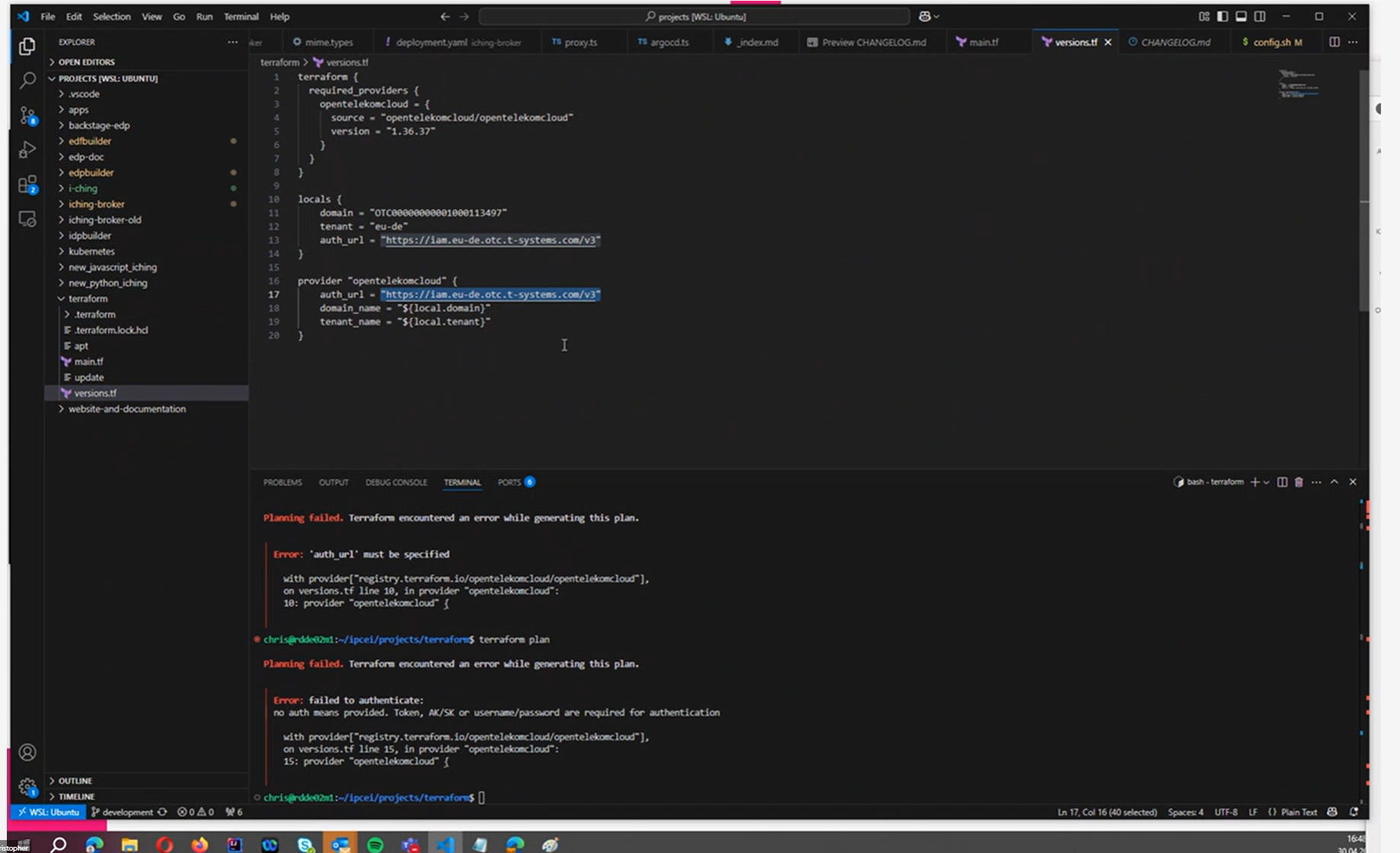Open the Source Control view

[x=27, y=115]
